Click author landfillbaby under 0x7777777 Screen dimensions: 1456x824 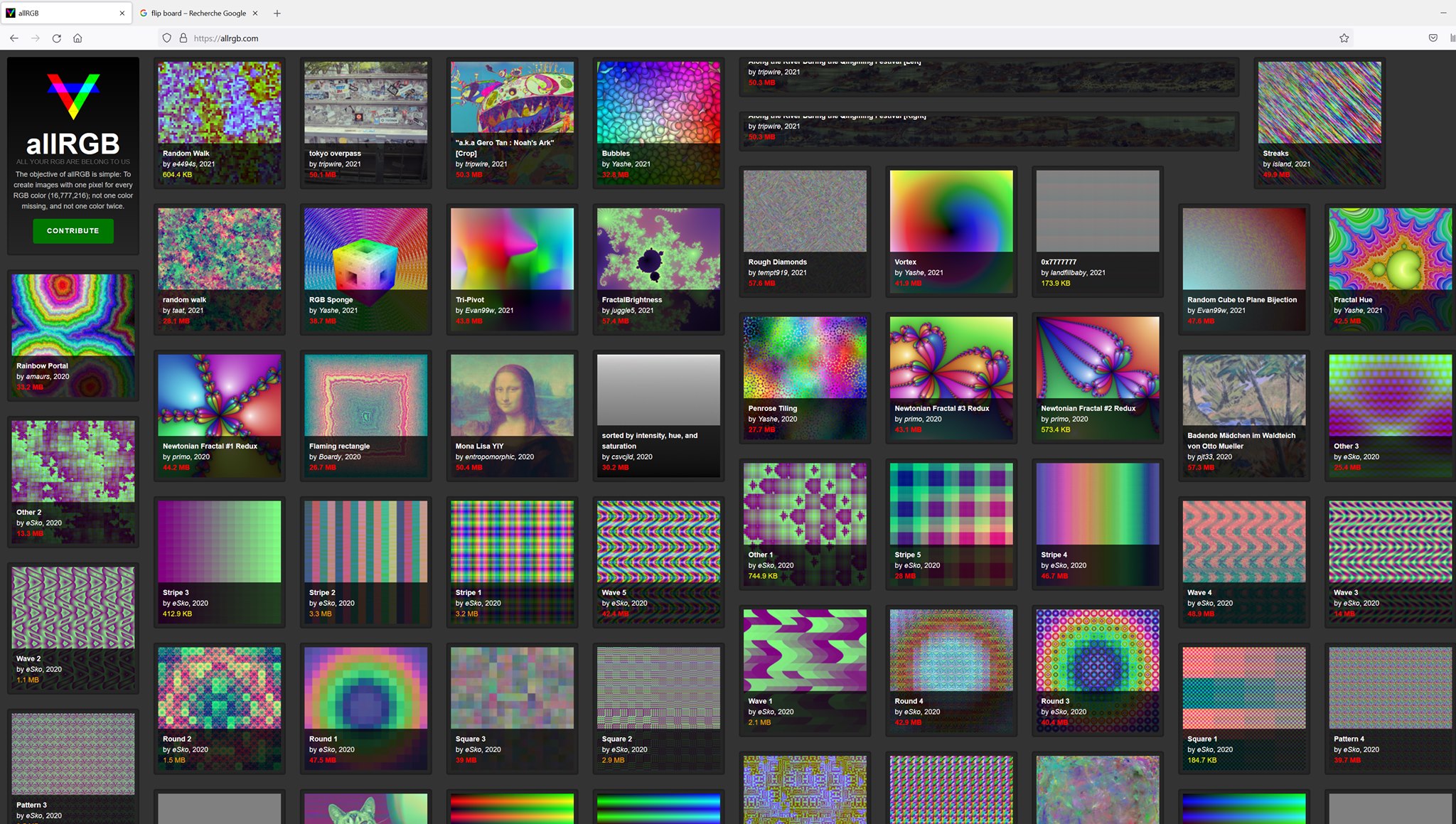[x=1068, y=273]
